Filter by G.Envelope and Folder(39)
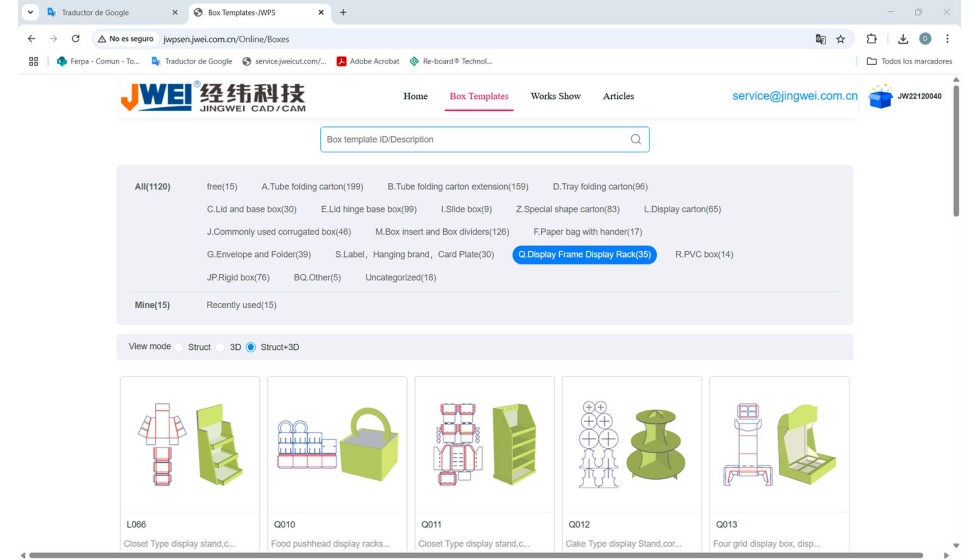Viewport: 980px width, 560px height. click(x=259, y=254)
